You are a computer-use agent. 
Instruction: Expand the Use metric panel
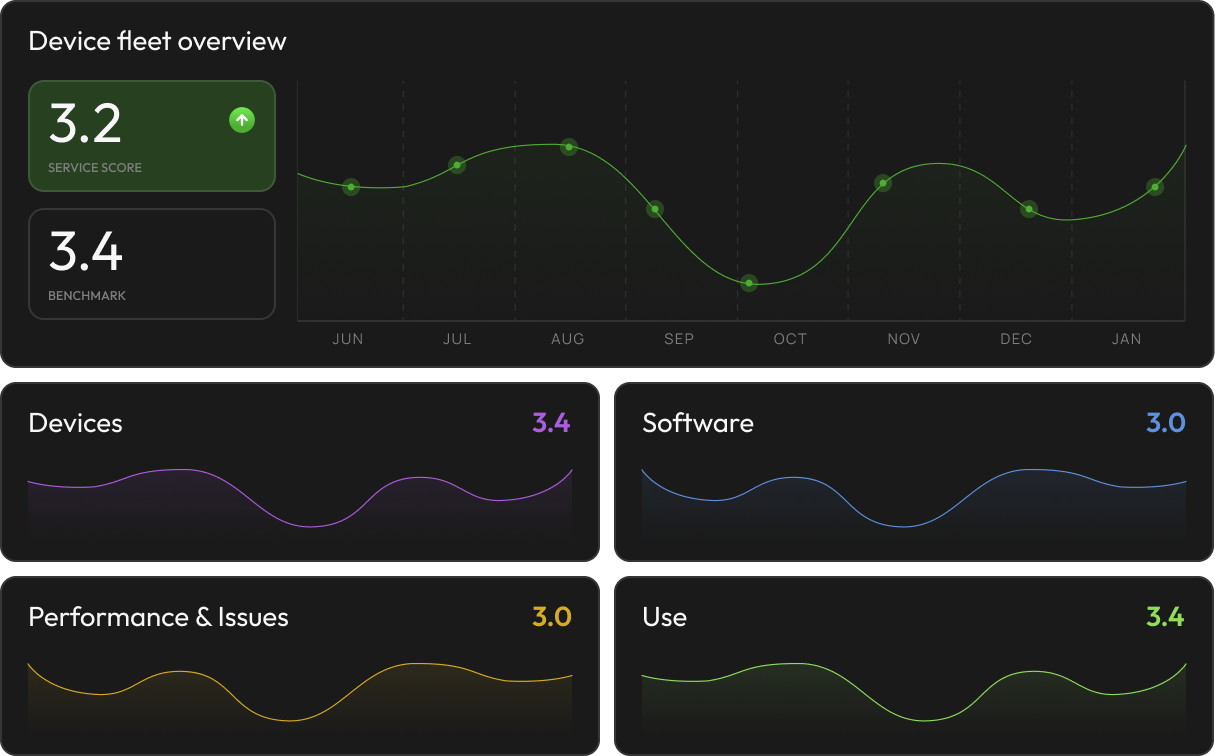point(912,664)
